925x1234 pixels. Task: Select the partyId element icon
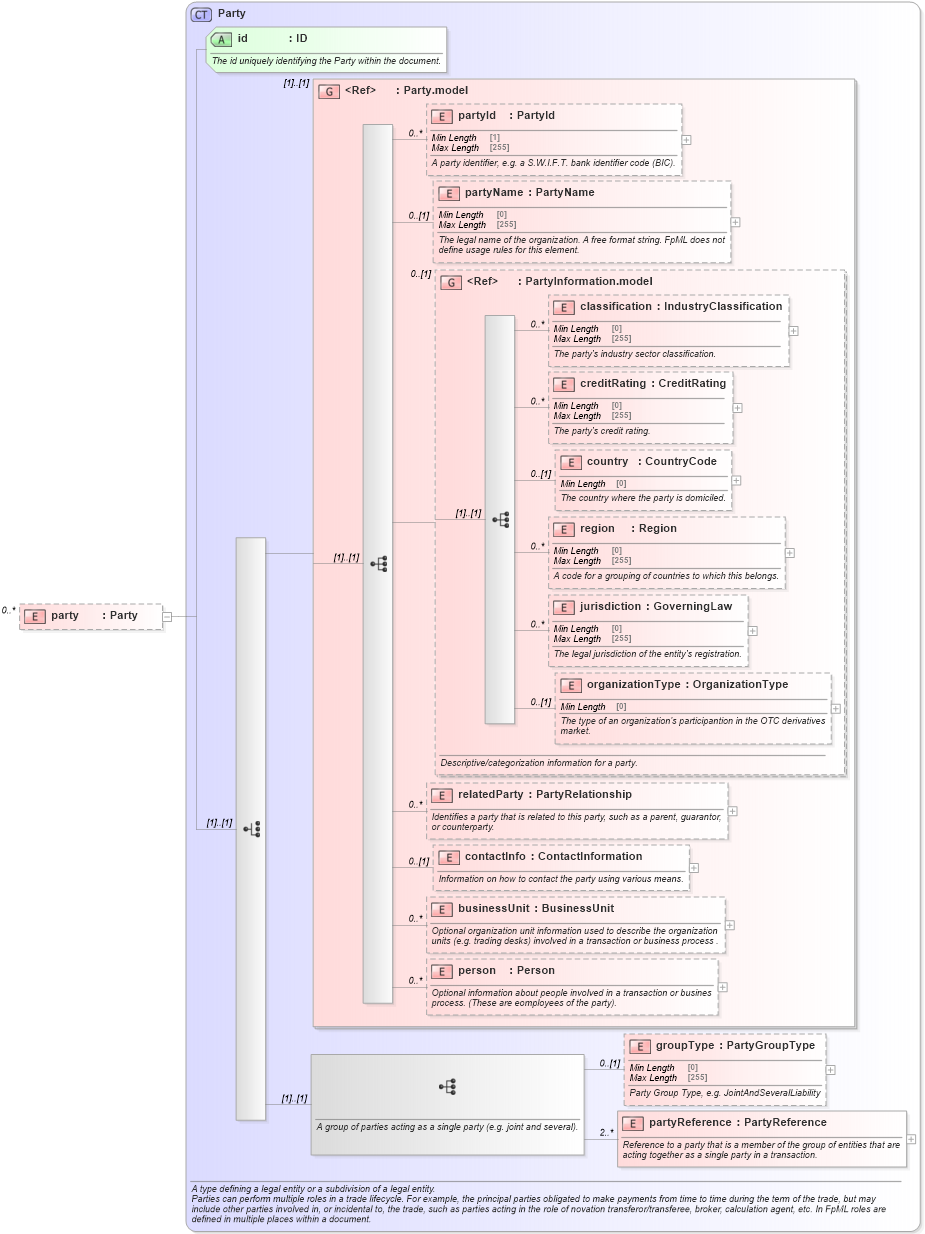[442, 115]
